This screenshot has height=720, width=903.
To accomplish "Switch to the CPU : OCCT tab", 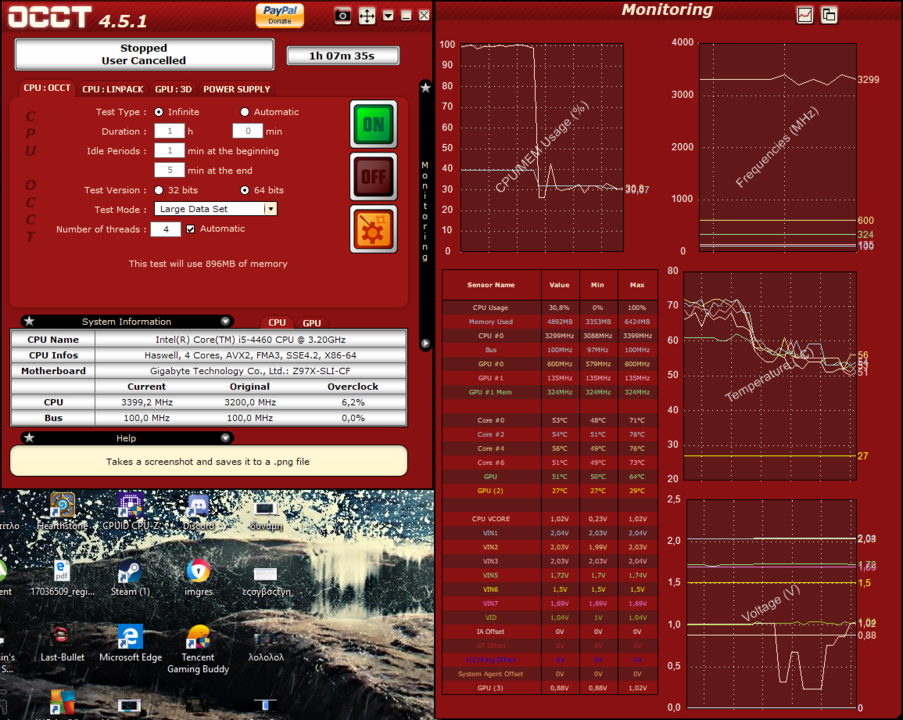I will pos(47,88).
